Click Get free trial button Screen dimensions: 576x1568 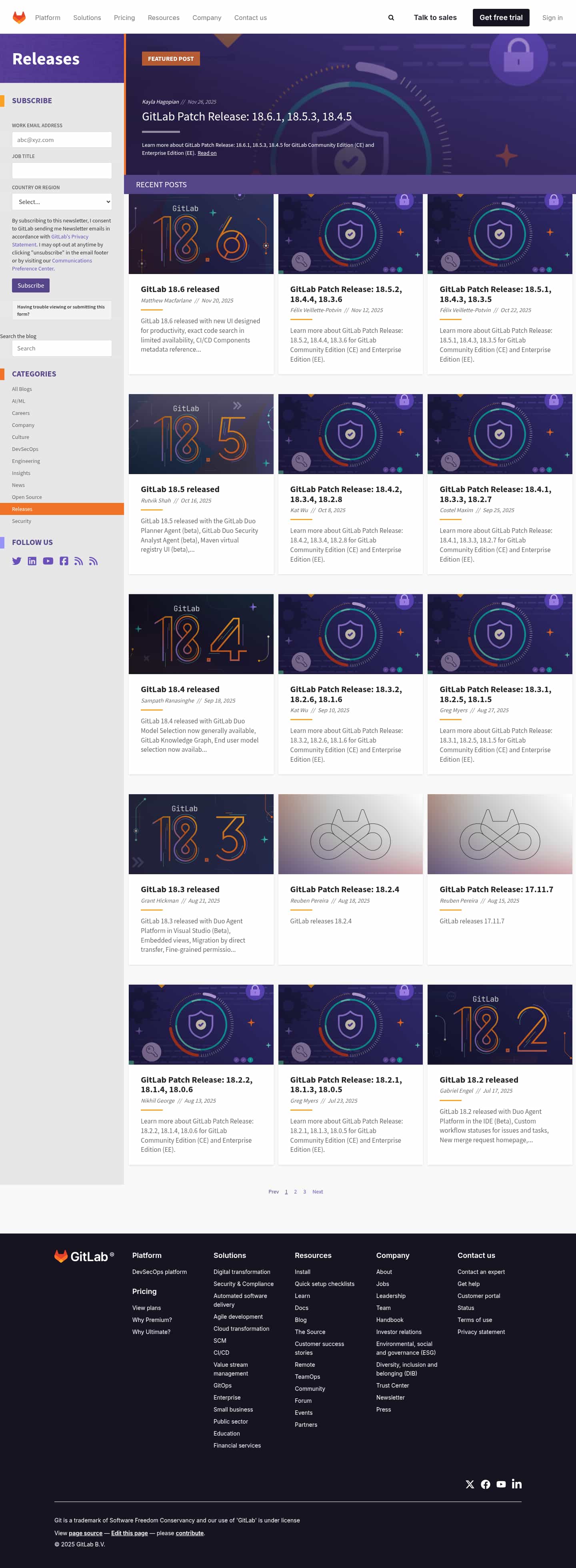click(x=501, y=18)
